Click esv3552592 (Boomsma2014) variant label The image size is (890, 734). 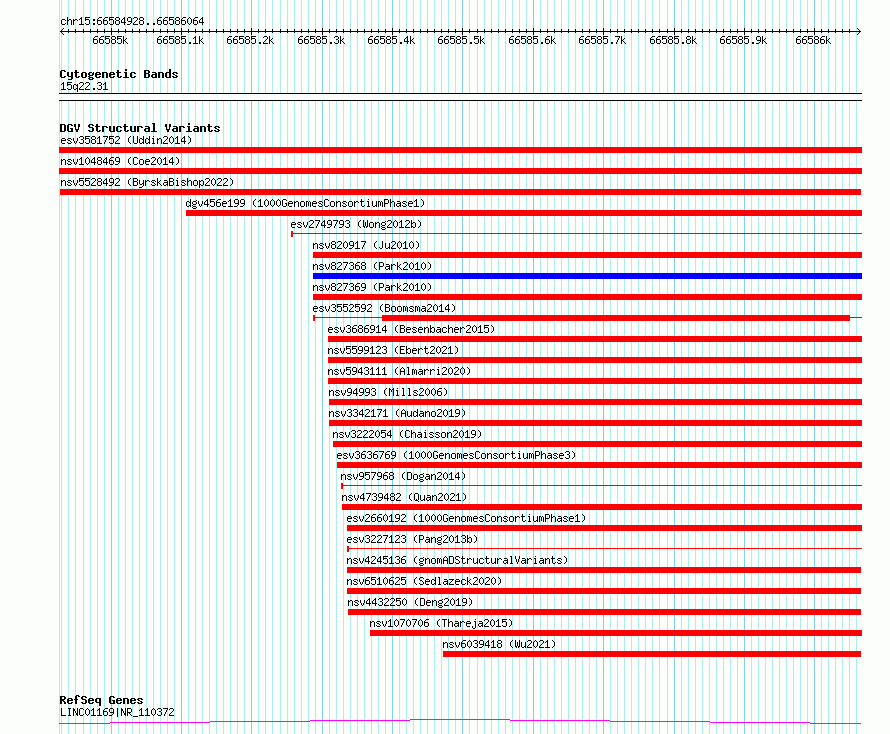click(x=384, y=308)
